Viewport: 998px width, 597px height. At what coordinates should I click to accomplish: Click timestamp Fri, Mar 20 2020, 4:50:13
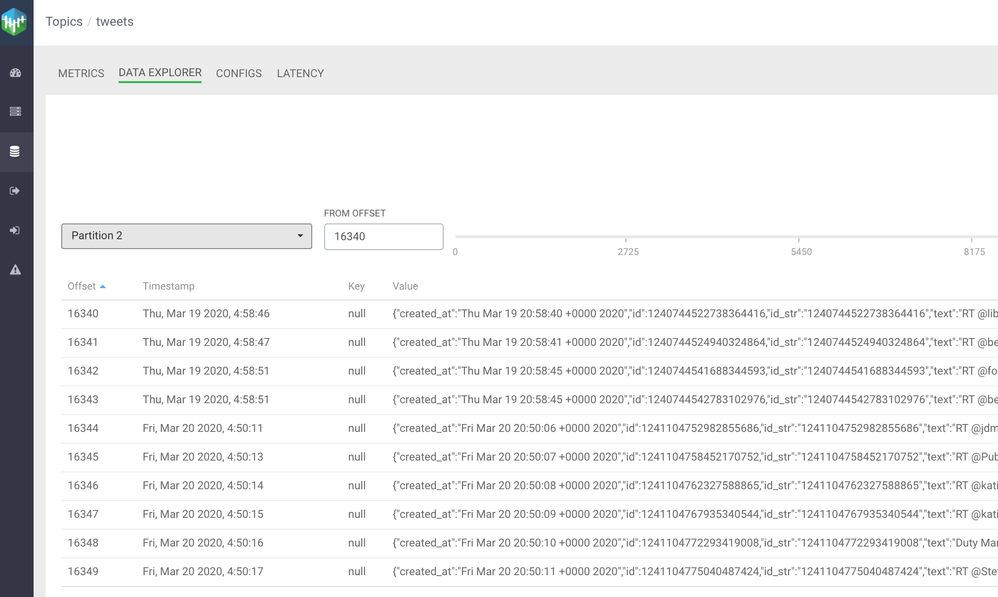pyautogui.click(x=203, y=457)
